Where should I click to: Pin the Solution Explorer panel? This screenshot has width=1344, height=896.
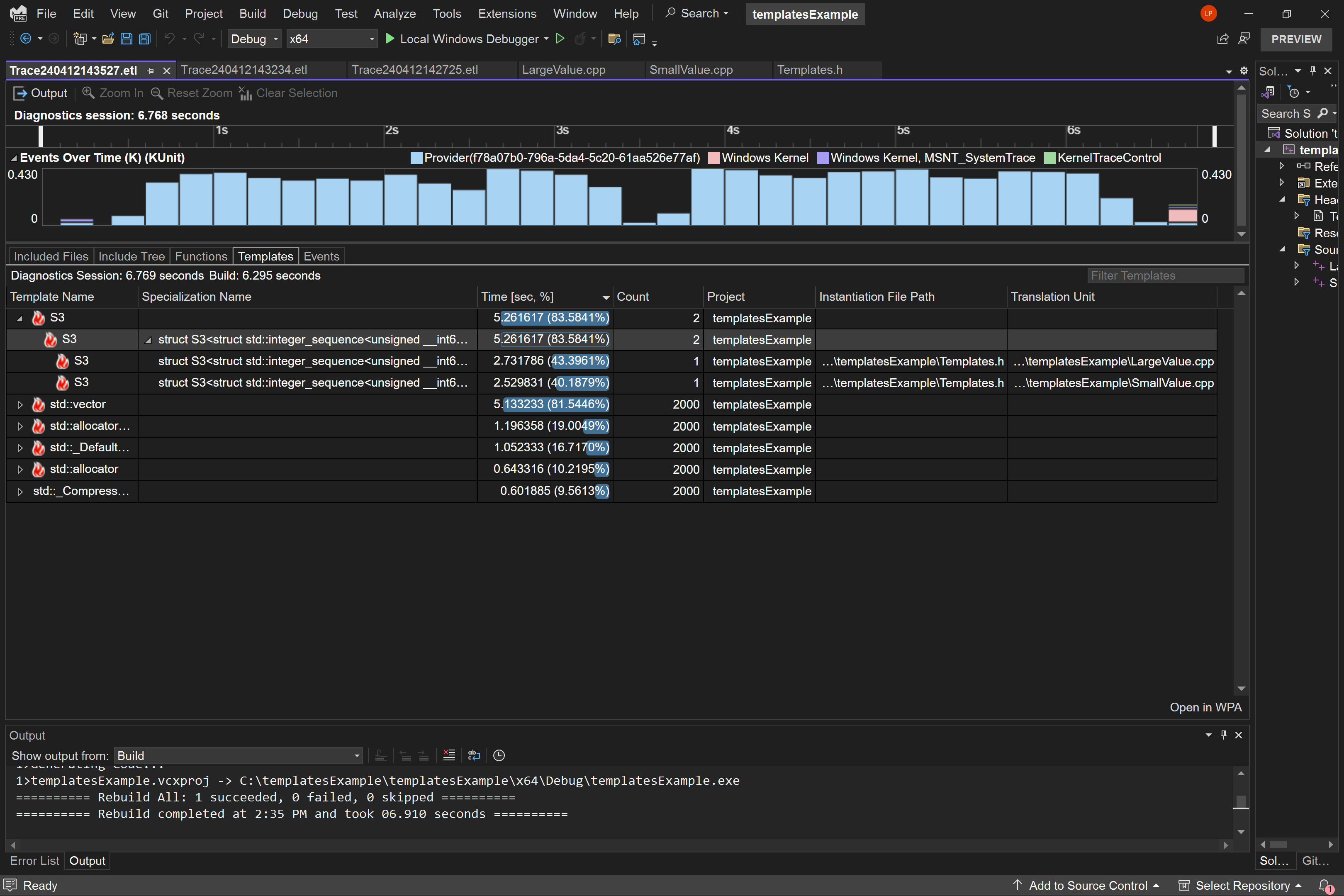[1313, 71]
